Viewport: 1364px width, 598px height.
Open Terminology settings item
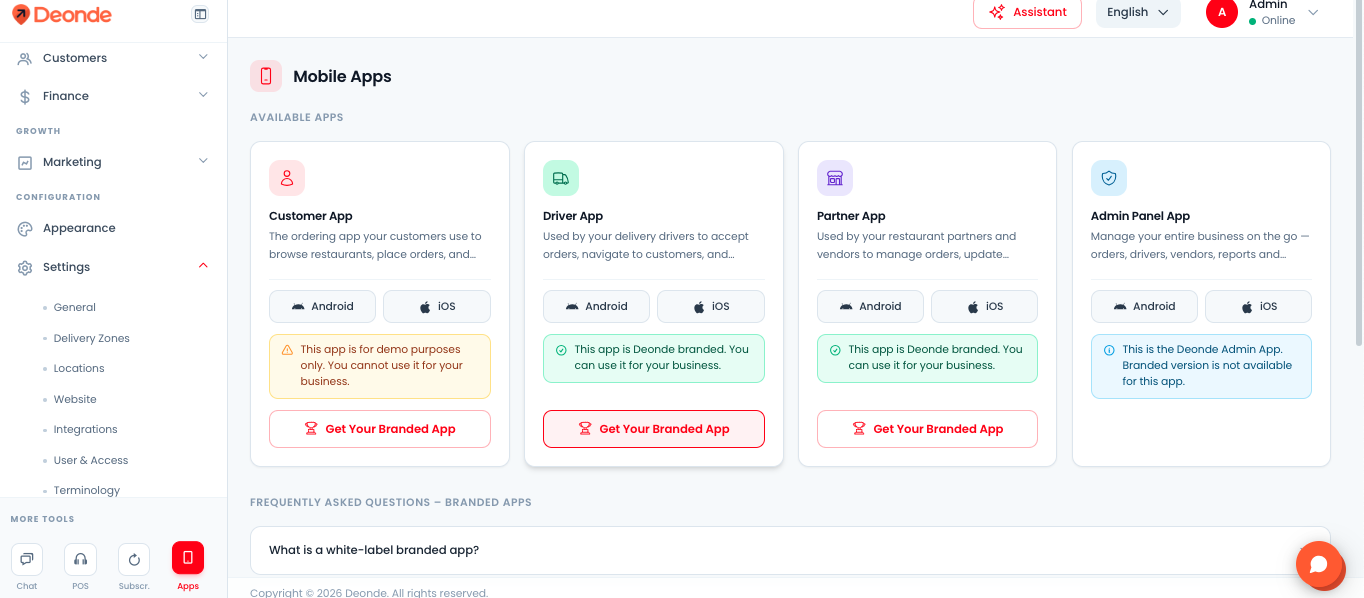tap(87, 490)
